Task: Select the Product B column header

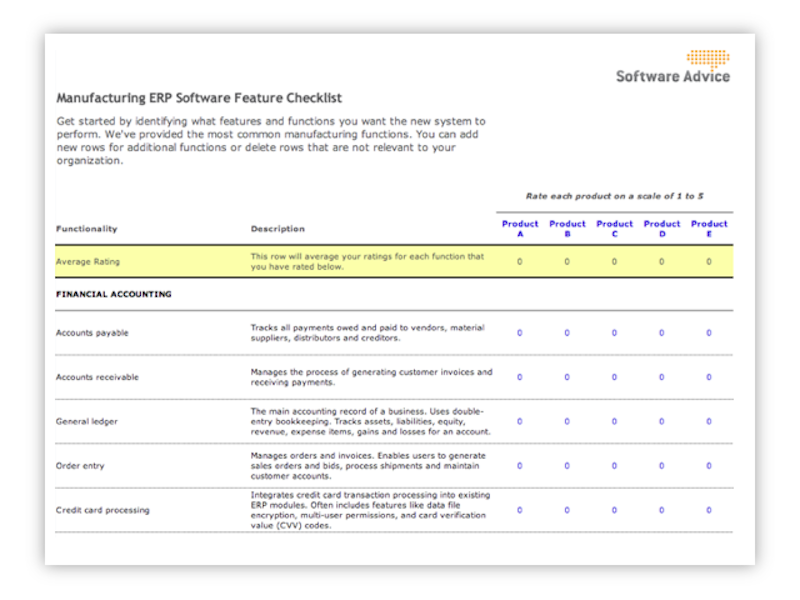Action: click(567, 228)
